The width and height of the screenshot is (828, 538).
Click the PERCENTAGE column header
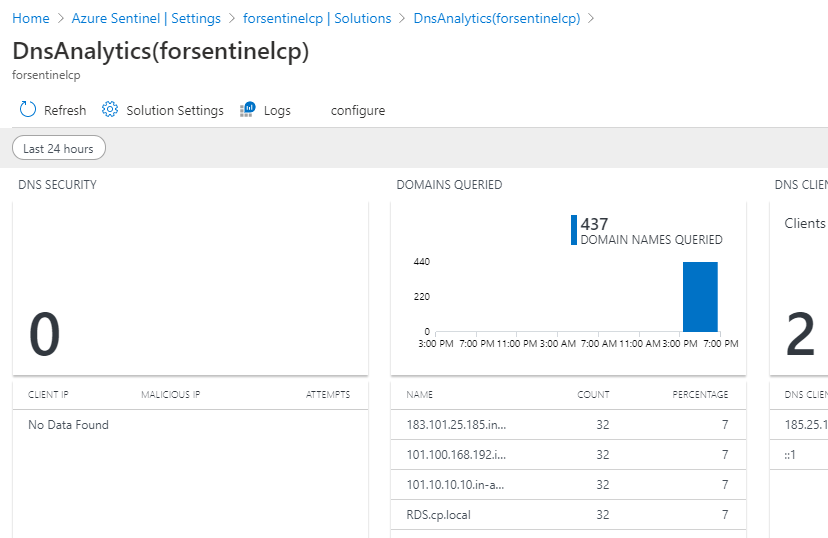(x=700, y=394)
